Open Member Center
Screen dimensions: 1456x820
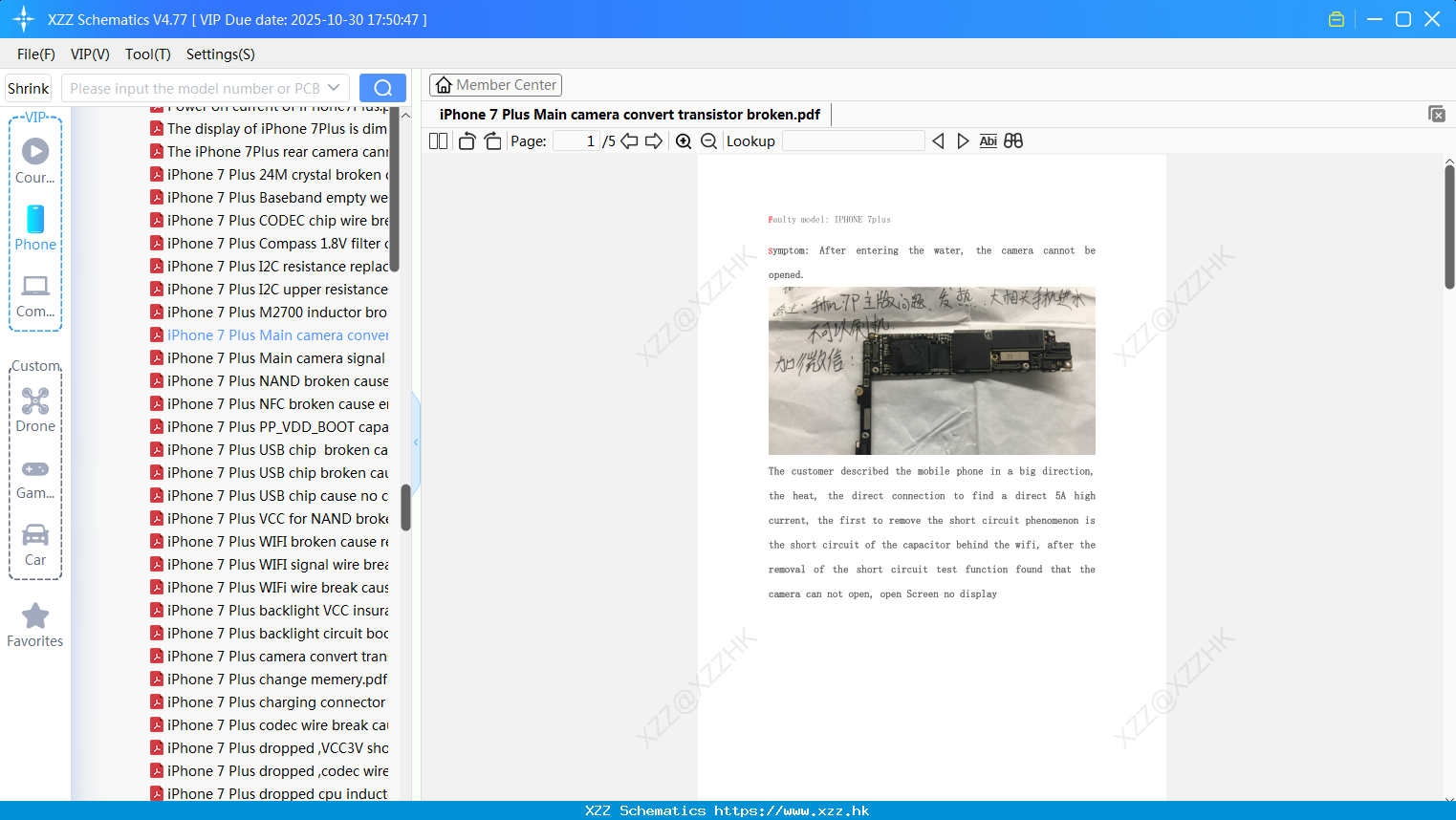(x=495, y=85)
